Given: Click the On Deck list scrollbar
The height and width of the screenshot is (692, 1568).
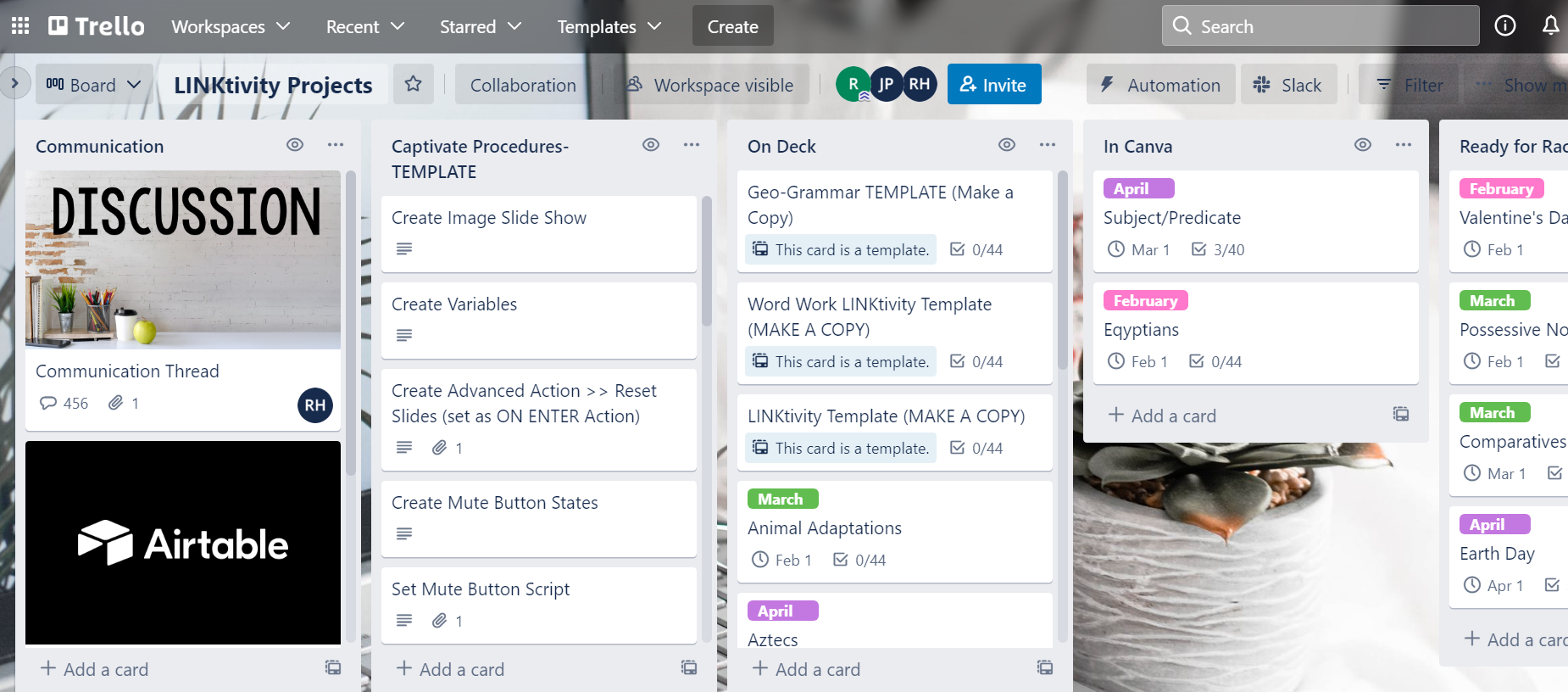Looking at the screenshot, I should point(1063,271).
